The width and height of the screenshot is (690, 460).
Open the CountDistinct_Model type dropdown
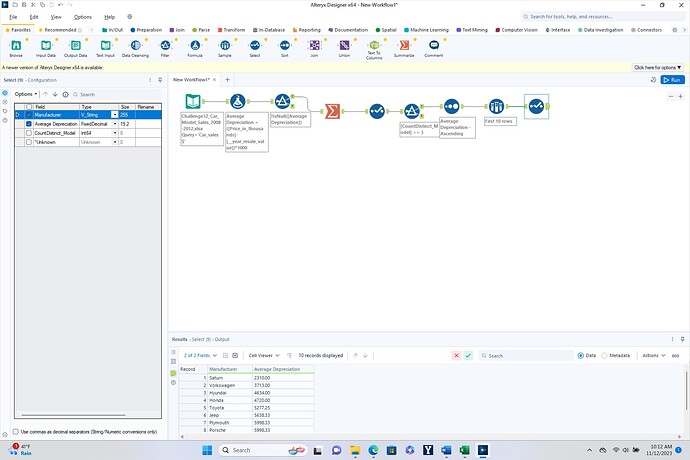coord(115,133)
